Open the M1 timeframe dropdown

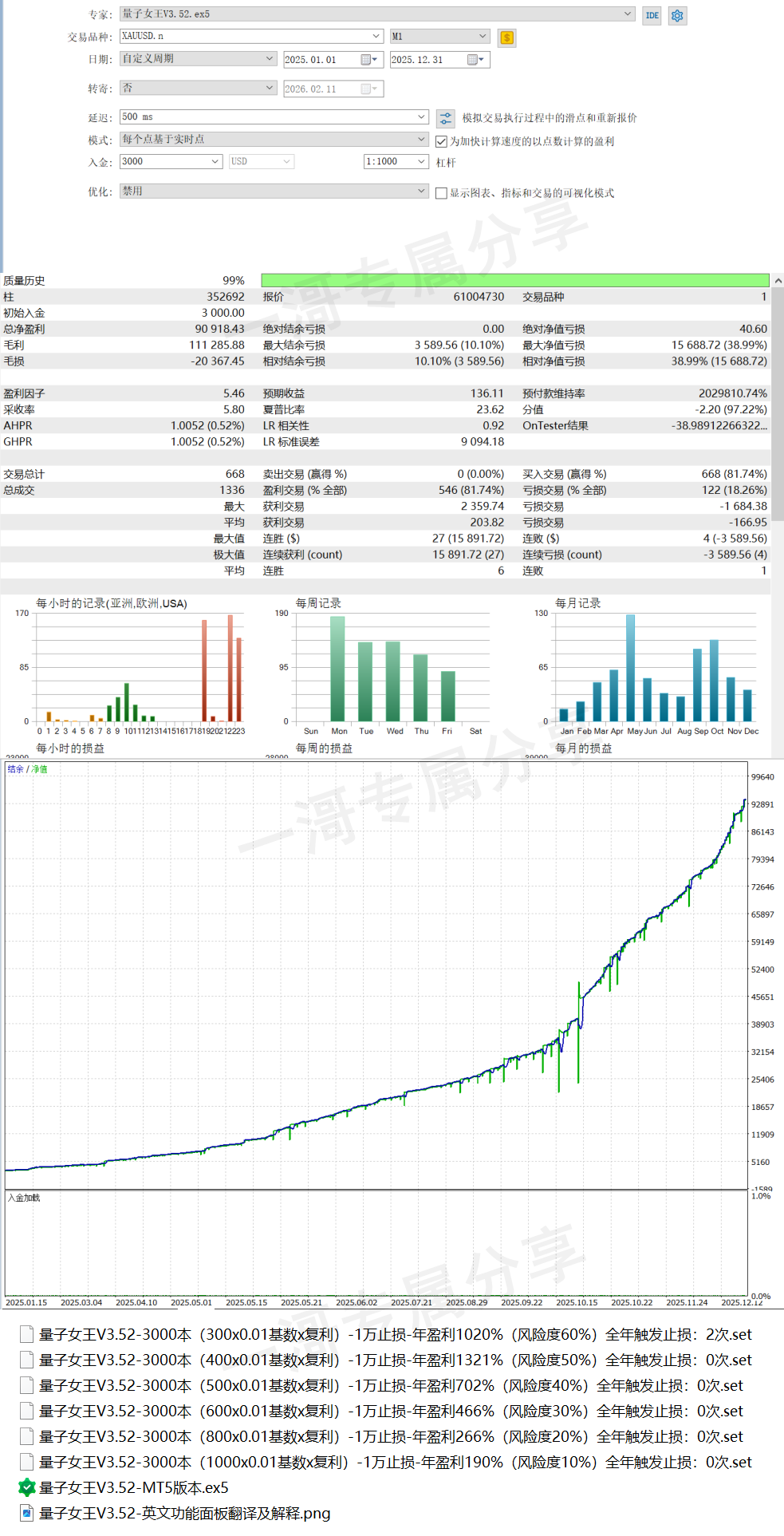tap(482, 36)
